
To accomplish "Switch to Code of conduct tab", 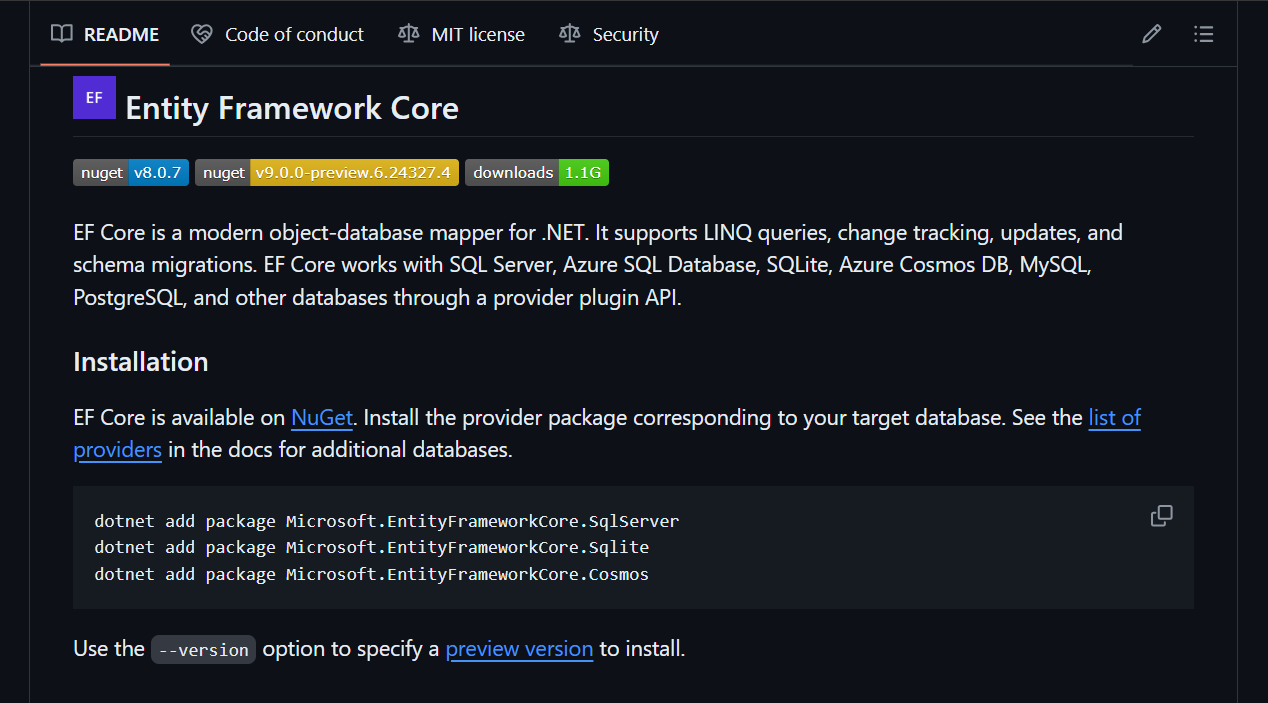I will pos(278,34).
